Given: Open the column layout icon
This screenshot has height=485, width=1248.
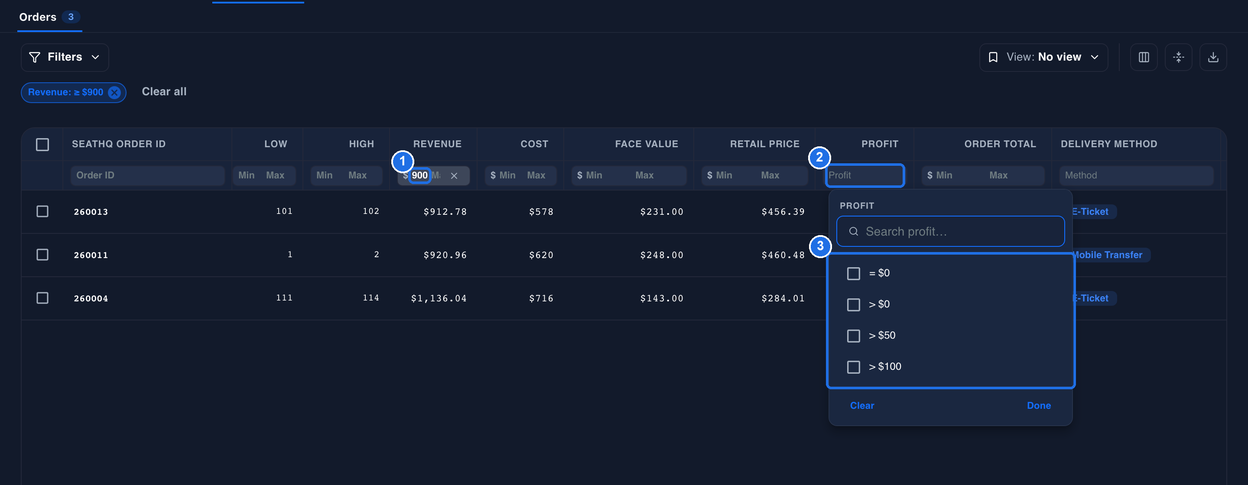Looking at the screenshot, I should [x=1144, y=57].
